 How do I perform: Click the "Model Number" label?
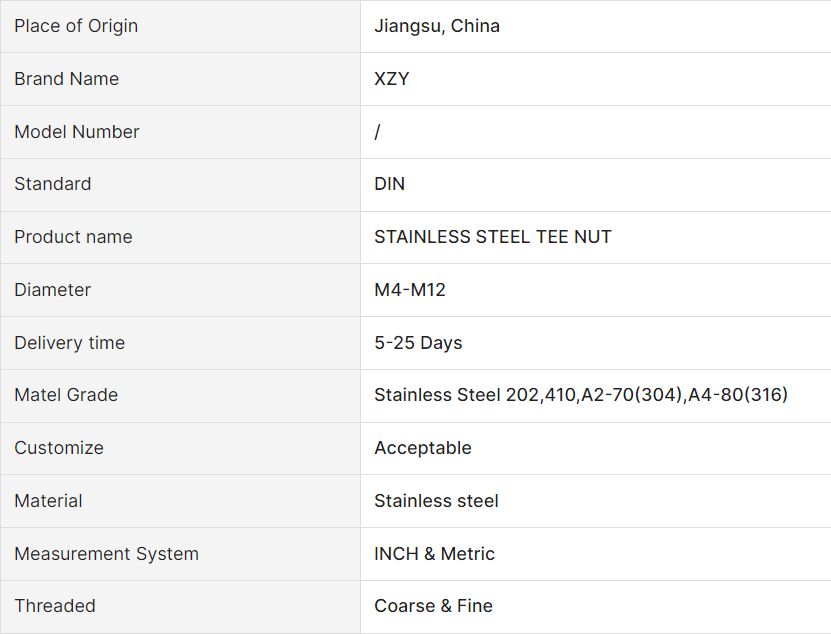(x=77, y=132)
